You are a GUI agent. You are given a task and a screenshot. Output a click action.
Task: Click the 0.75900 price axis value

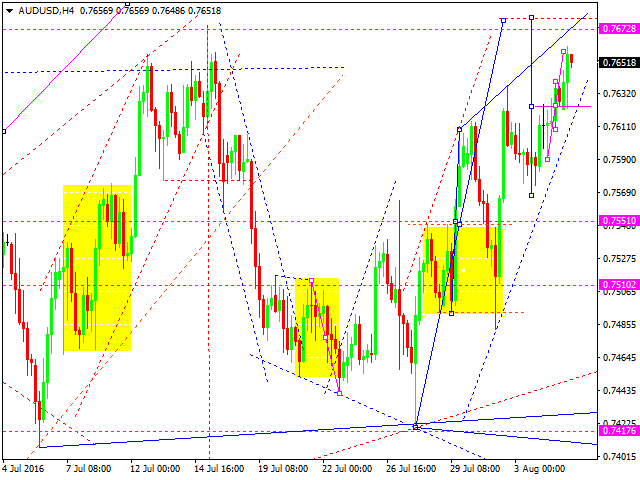(x=619, y=159)
